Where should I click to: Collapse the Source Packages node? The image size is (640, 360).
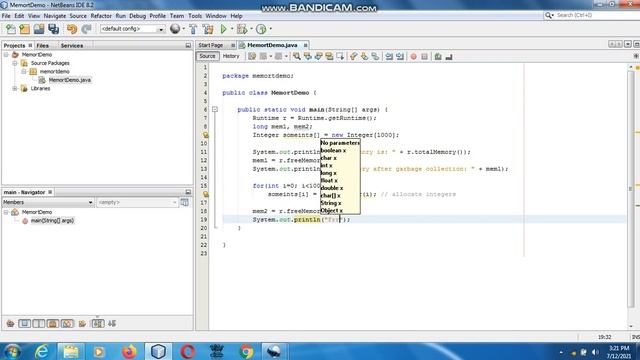click(x=15, y=63)
